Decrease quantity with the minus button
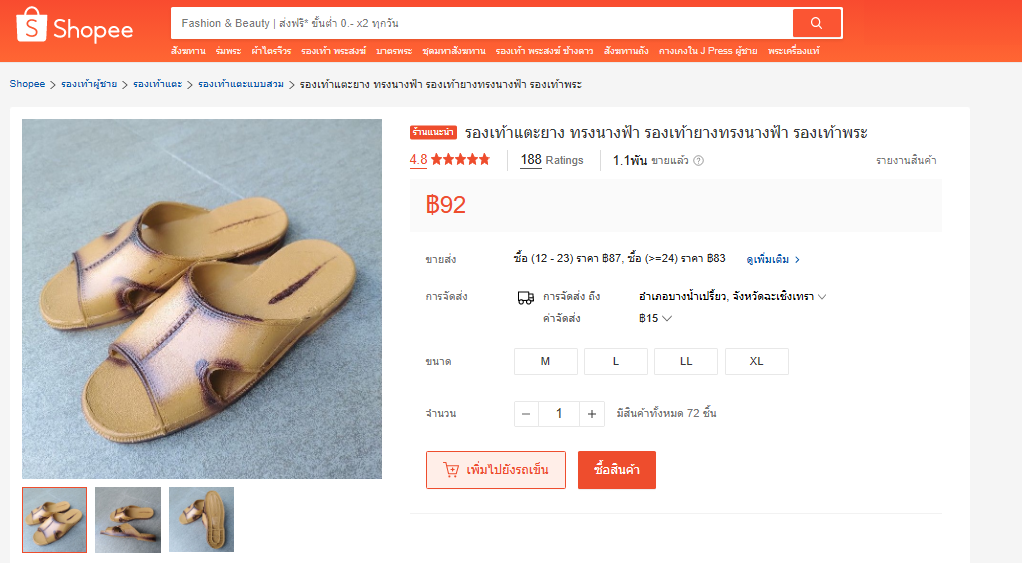1022x563 pixels. (526, 414)
